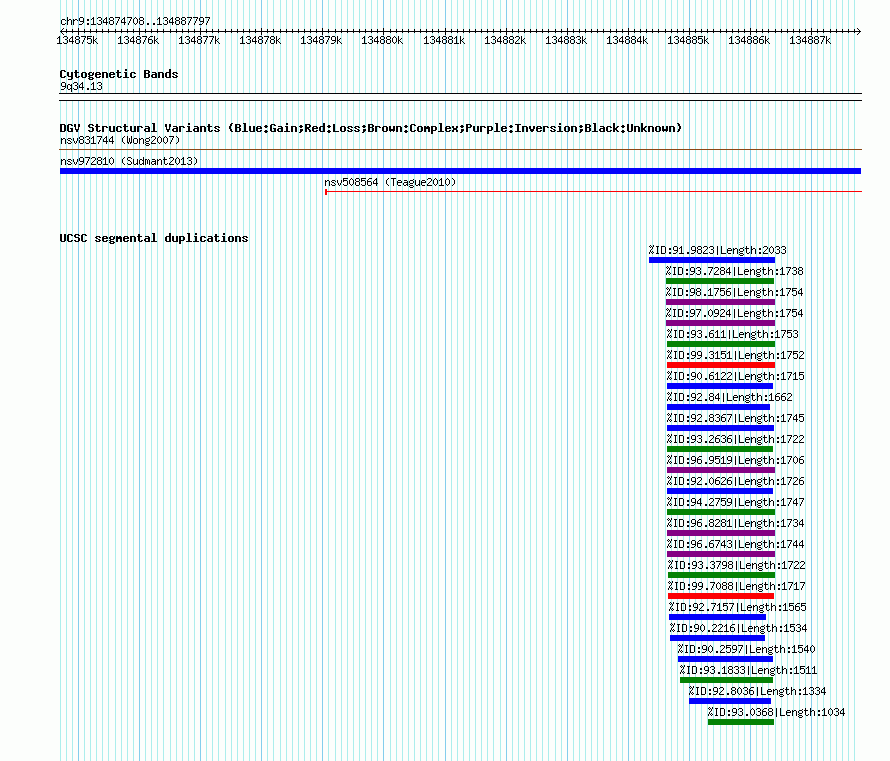Click green bar under %ID:94.2759|Length:1747

721,512
